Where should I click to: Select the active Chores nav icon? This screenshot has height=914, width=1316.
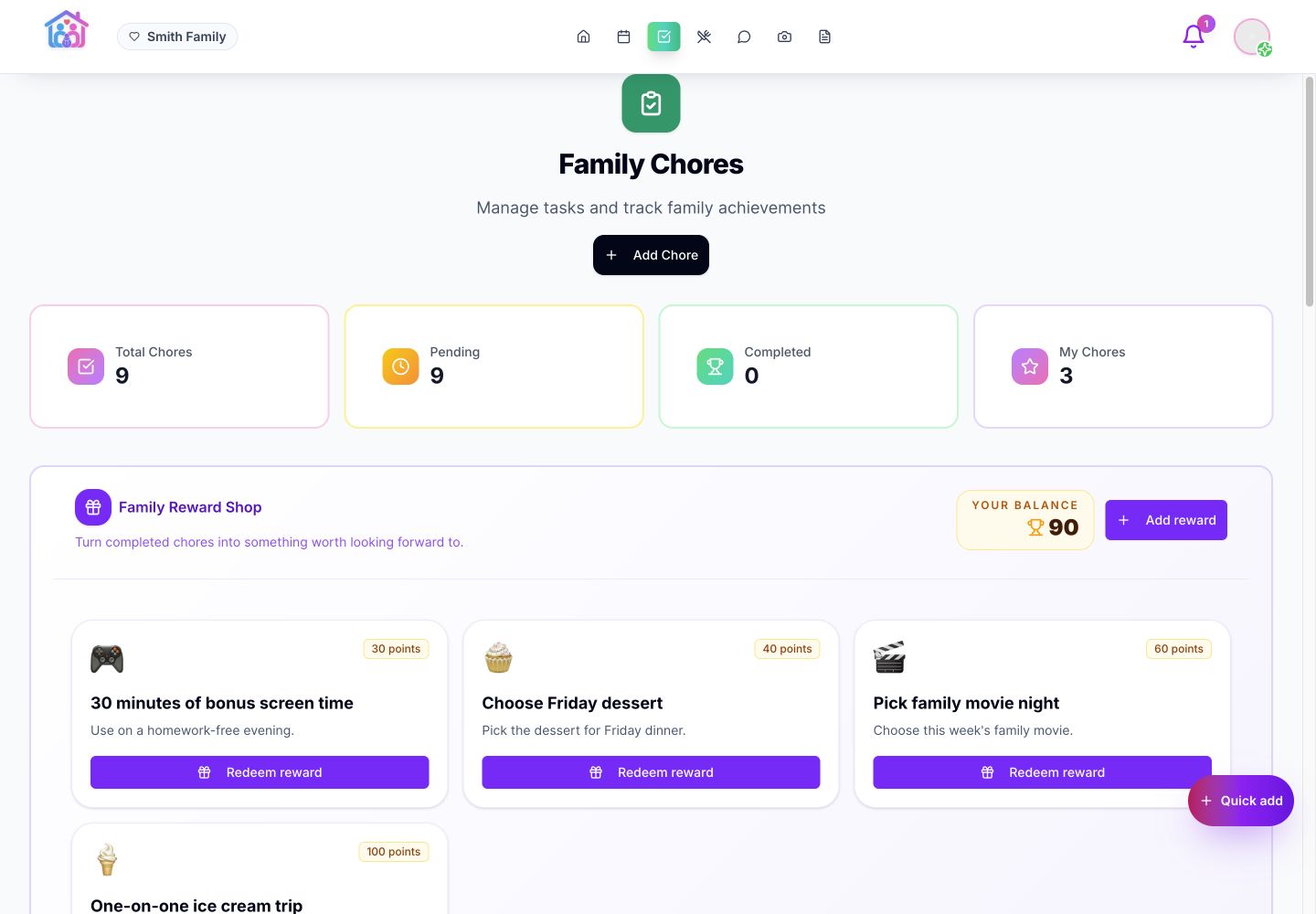tap(663, 37)
